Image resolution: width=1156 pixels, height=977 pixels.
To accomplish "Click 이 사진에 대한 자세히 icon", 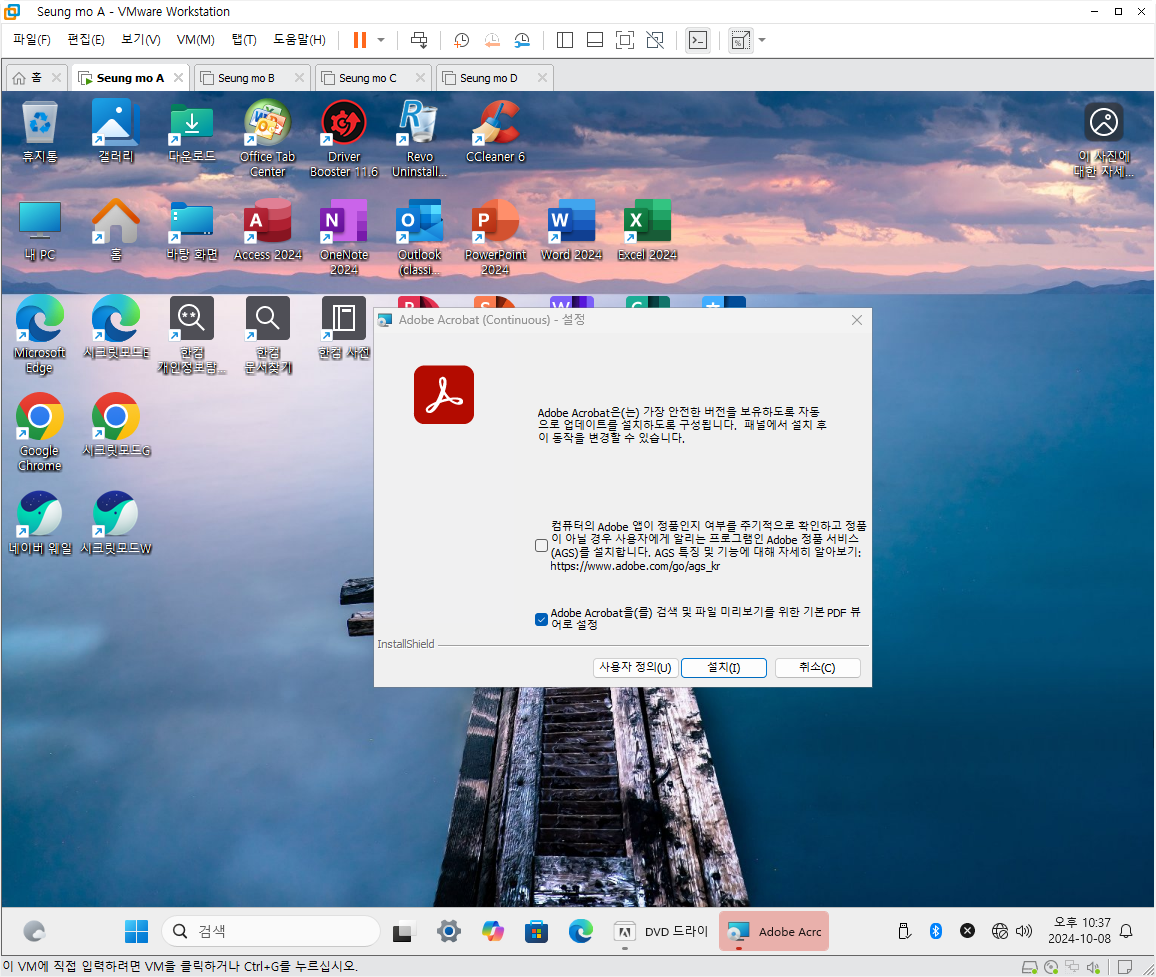I will pos(1104,140).
